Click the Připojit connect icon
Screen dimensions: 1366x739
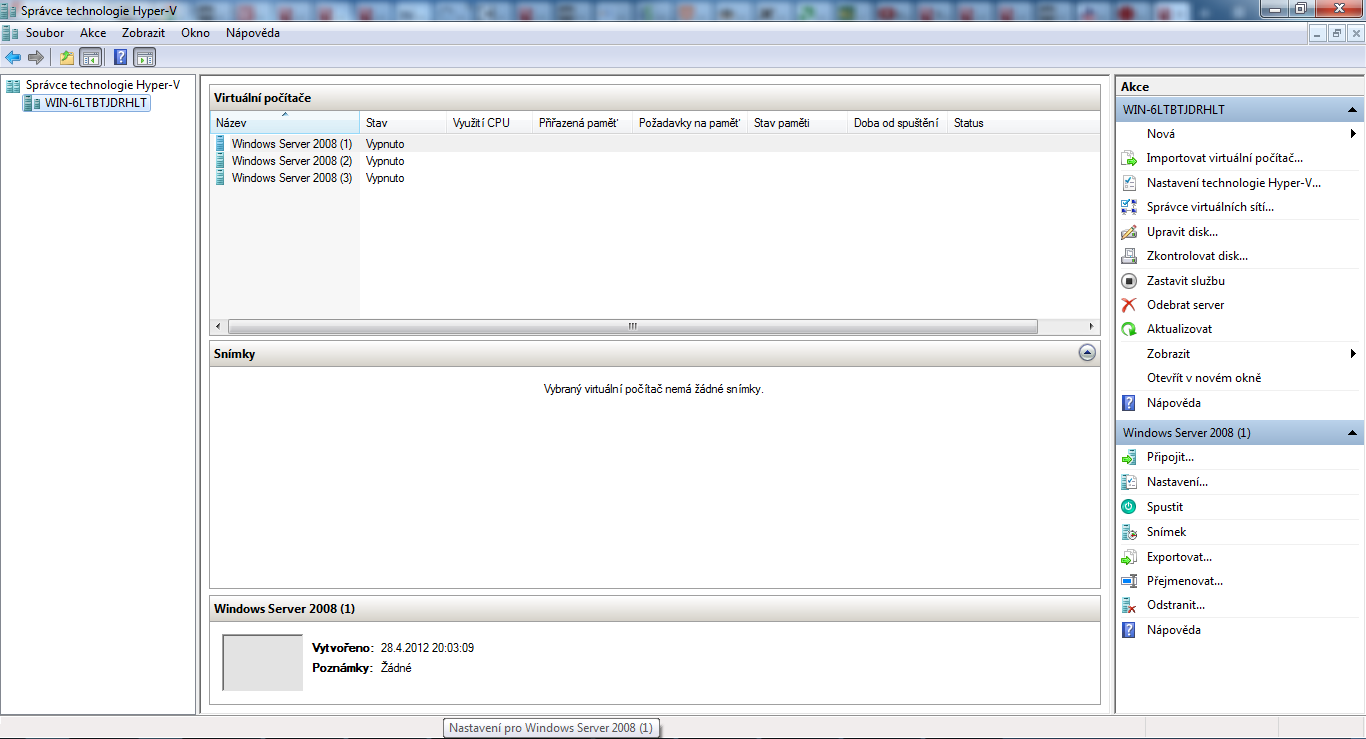tap(1129, 457)
